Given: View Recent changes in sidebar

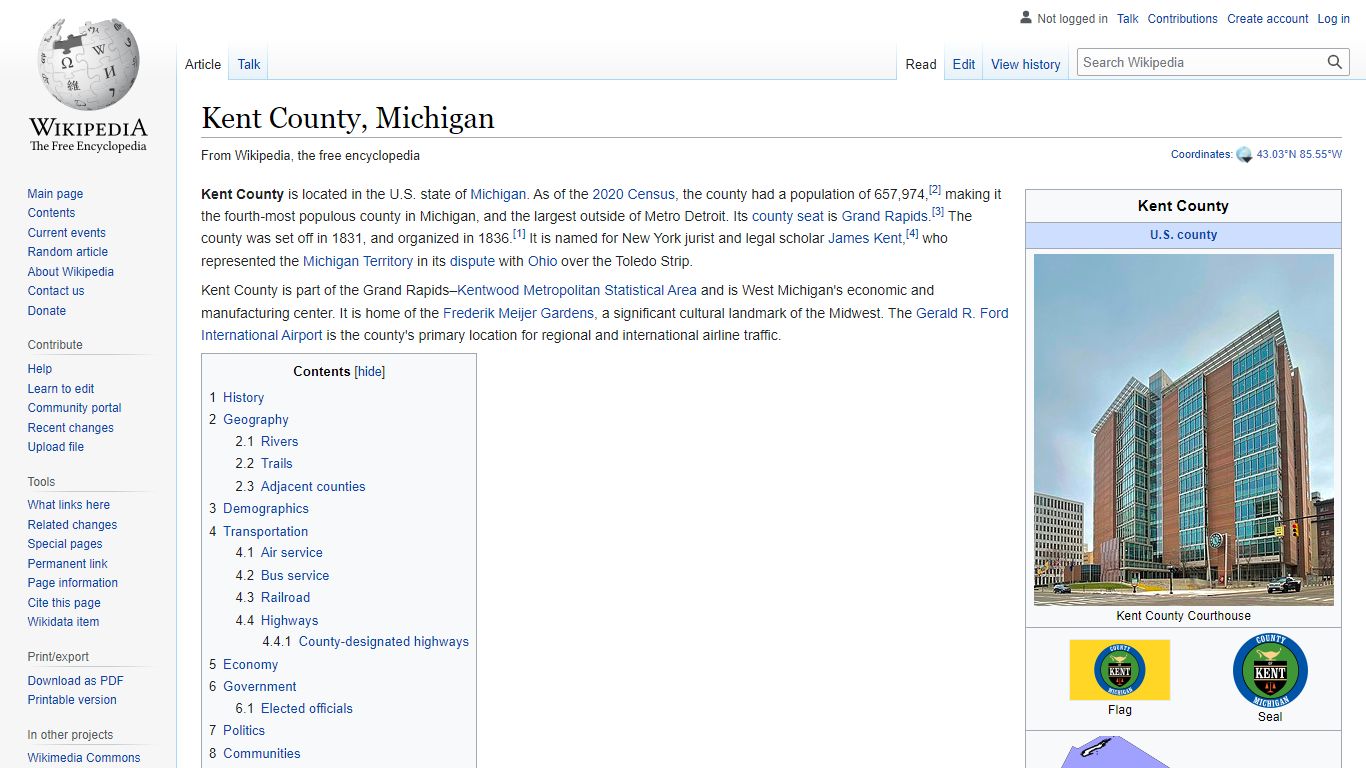Looking at the screenshot, I should pyautogui.click(x=70, y=428).
